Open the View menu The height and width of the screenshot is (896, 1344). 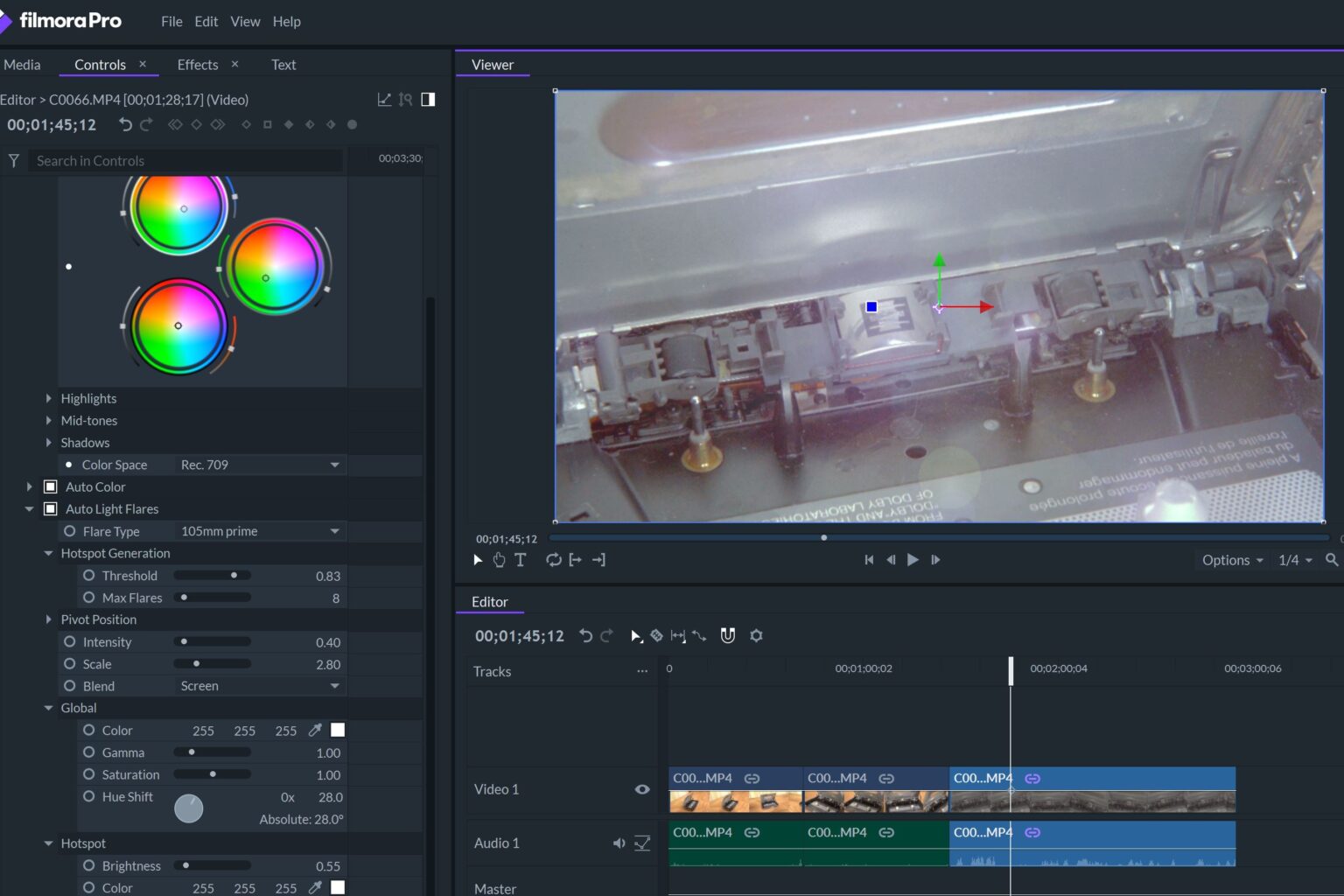(245, 22)
